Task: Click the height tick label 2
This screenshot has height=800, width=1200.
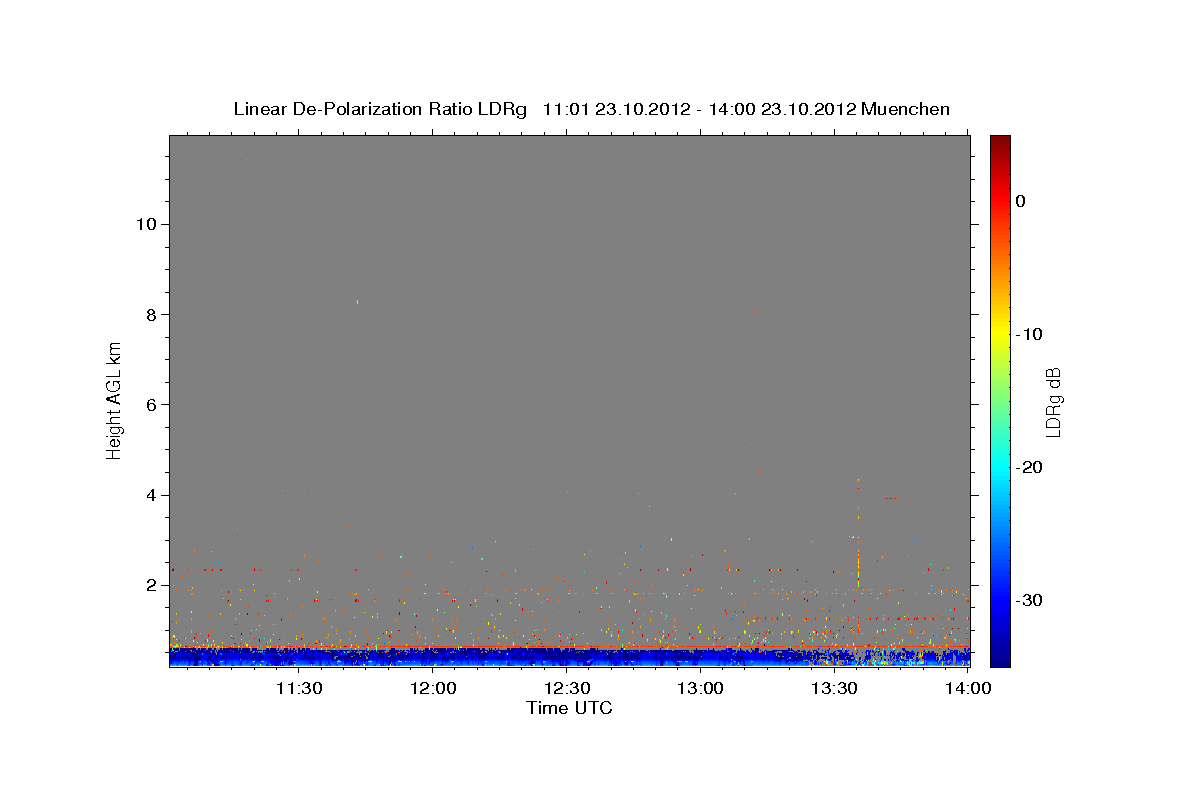Action: point(149,585)
